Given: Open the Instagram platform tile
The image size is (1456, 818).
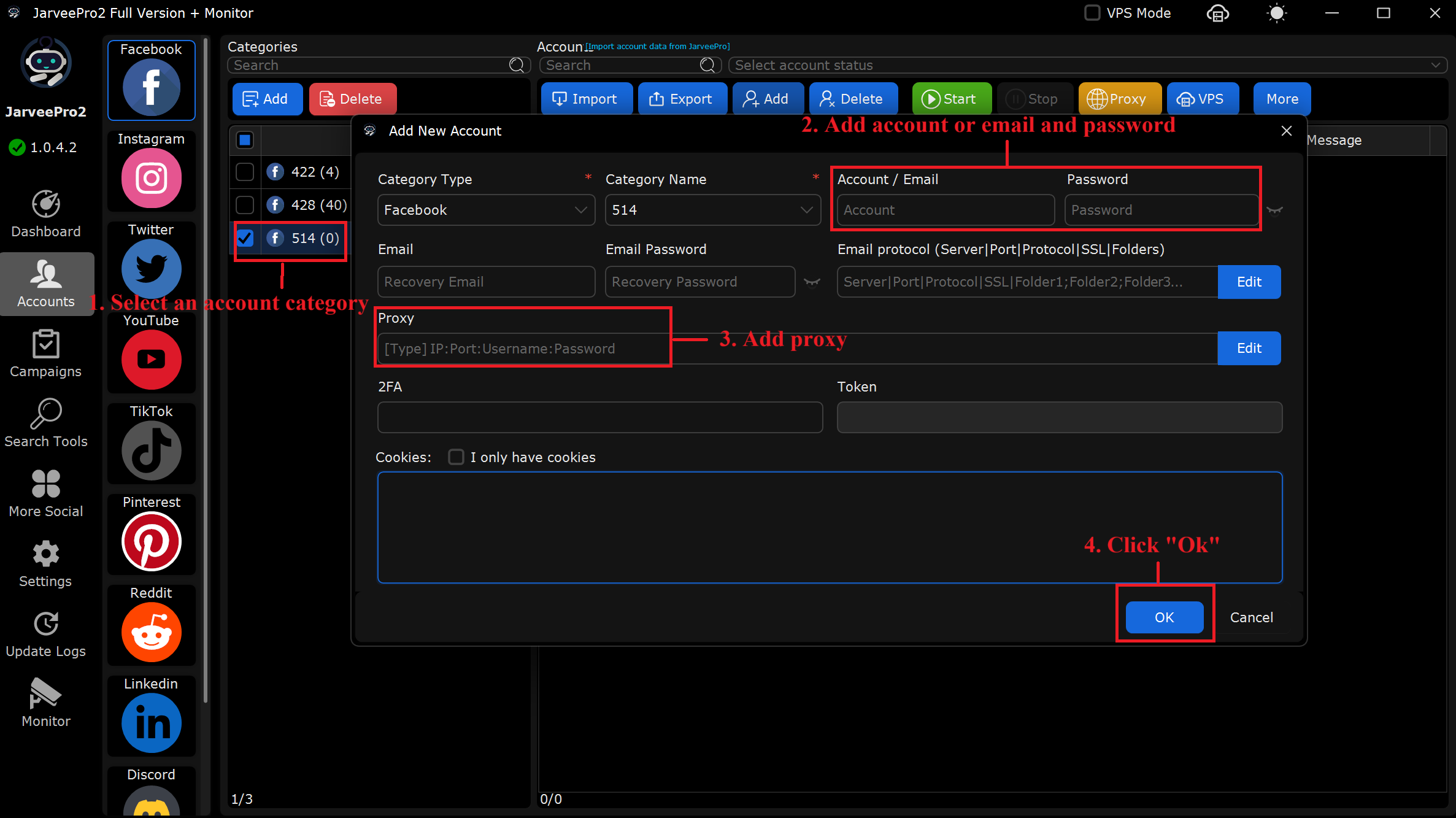Looking at the screenshot, I should point(151,171).
